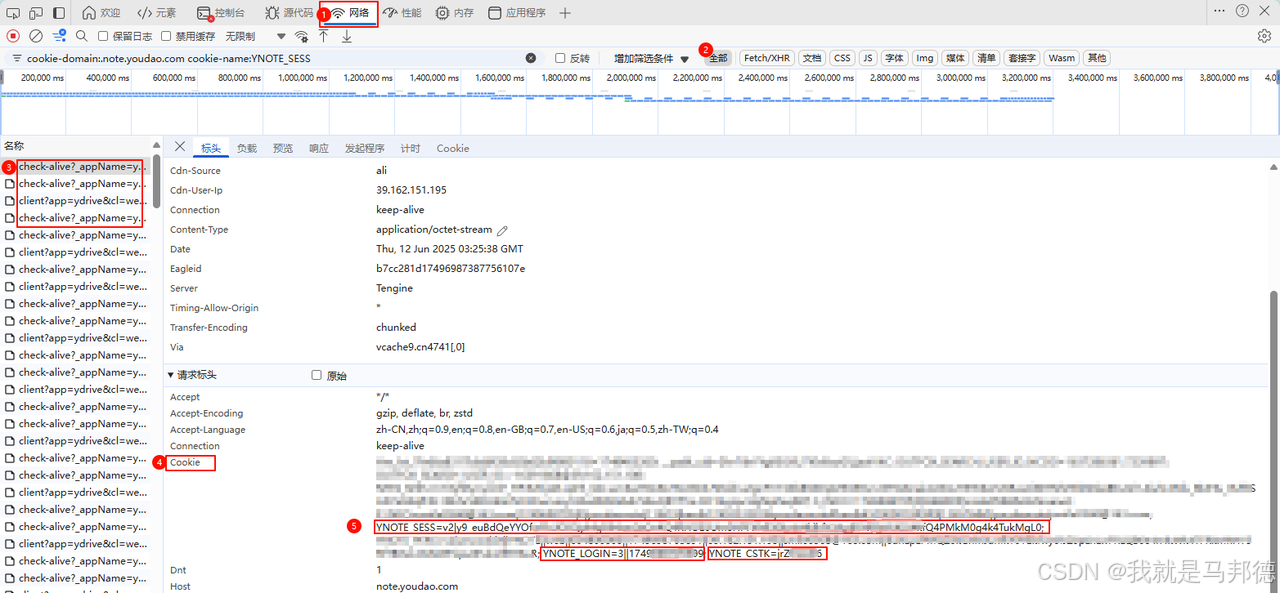Filter requests by 套接字 sockets

tap(1022, 58)
